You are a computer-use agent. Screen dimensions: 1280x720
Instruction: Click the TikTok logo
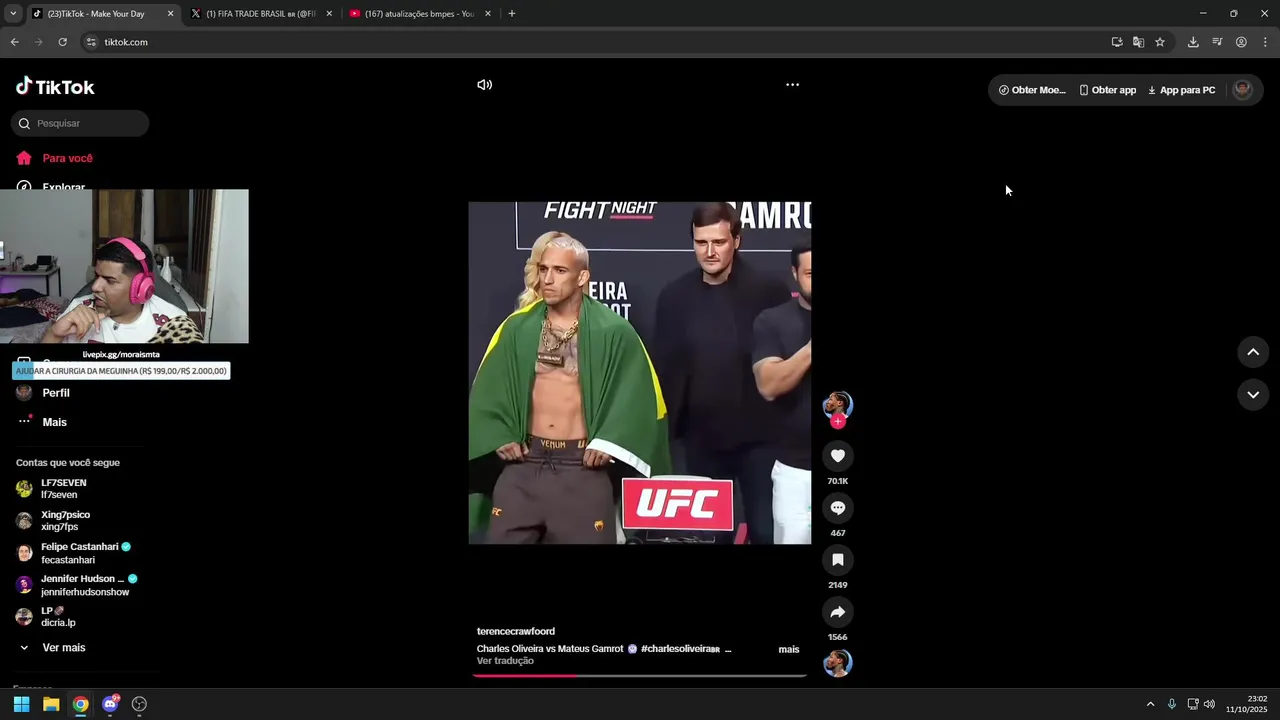[55, 87]
